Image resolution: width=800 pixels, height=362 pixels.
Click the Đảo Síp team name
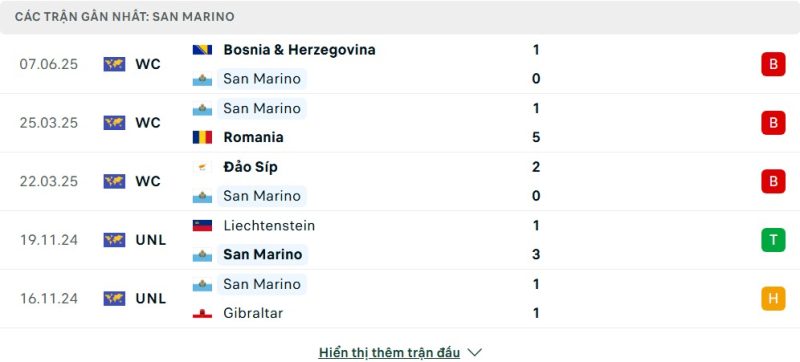(x=251, y=167)
